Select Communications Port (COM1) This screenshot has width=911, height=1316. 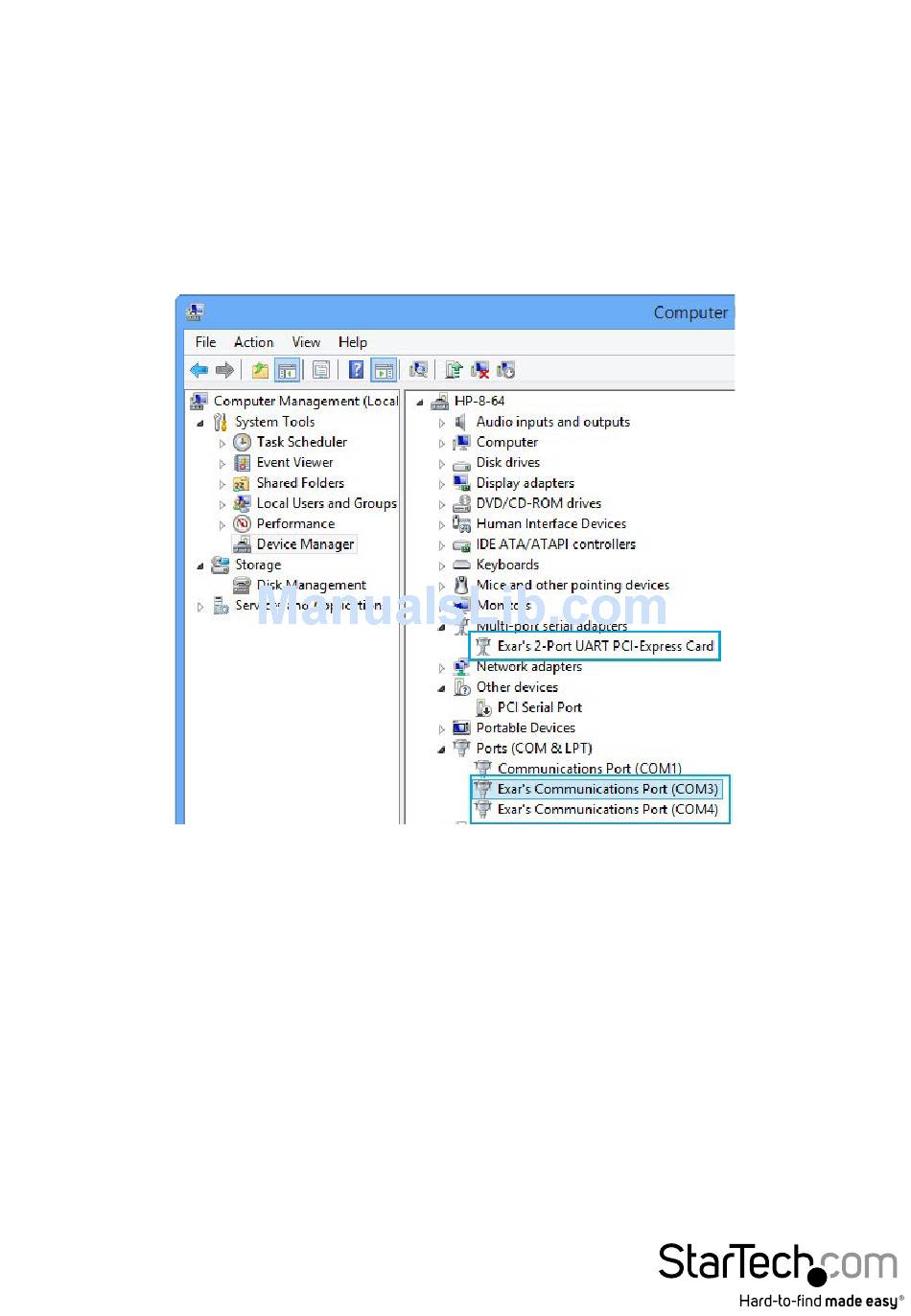(x=589, y=769)
